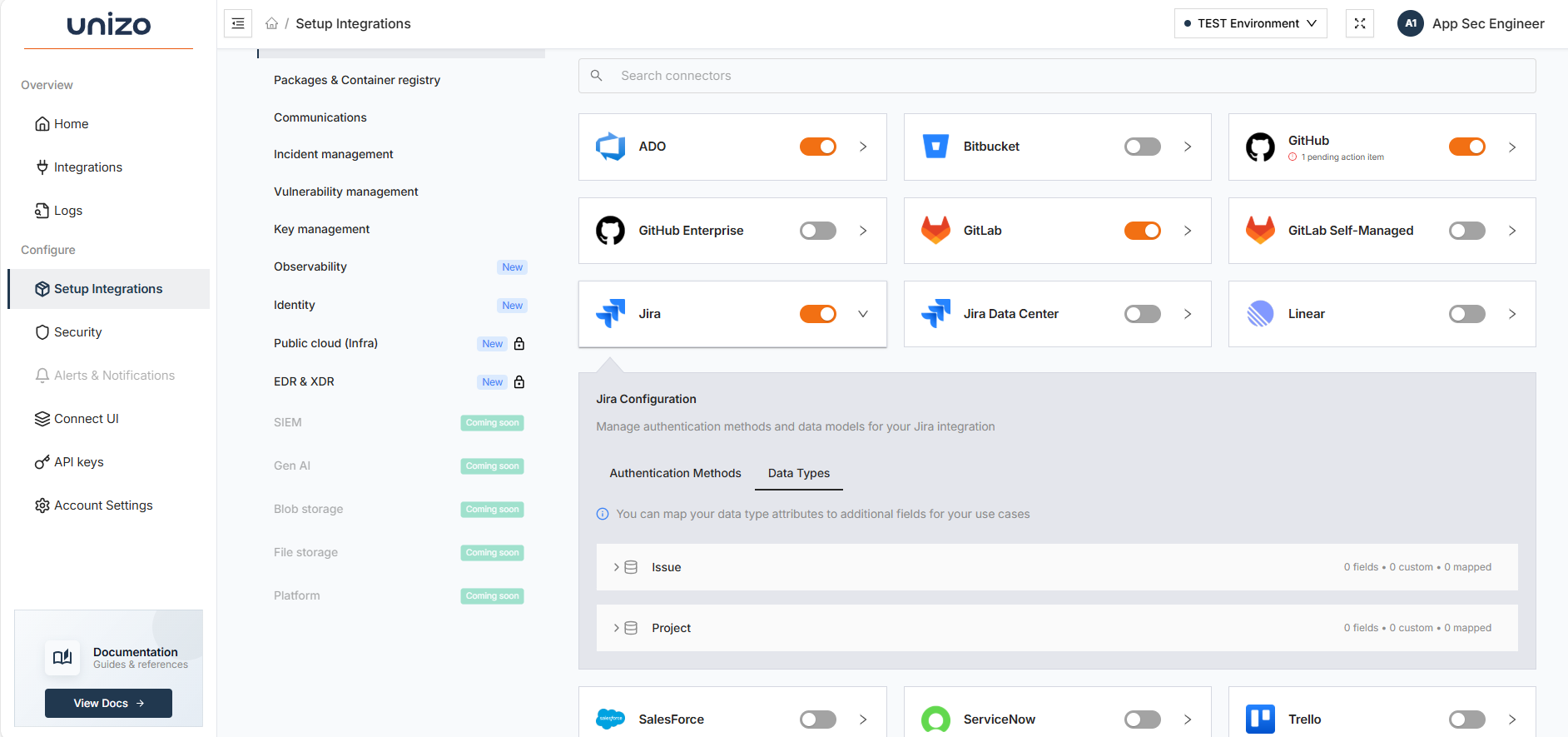Click the search magnifier icon
The width and height of the screenshot is (1568, 737).
[x=596, y=76]
